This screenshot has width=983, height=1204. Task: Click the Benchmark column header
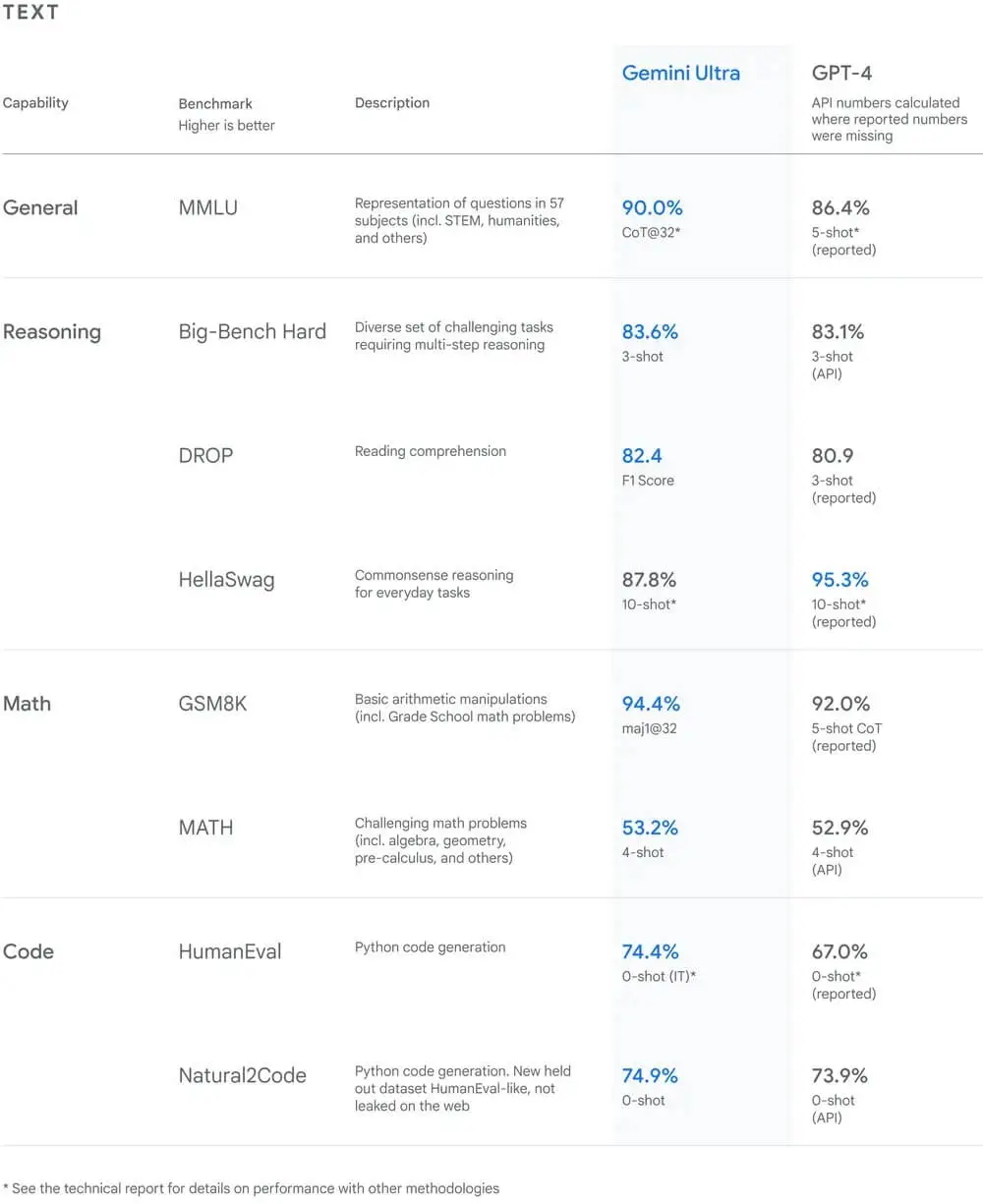coord(215,103)
